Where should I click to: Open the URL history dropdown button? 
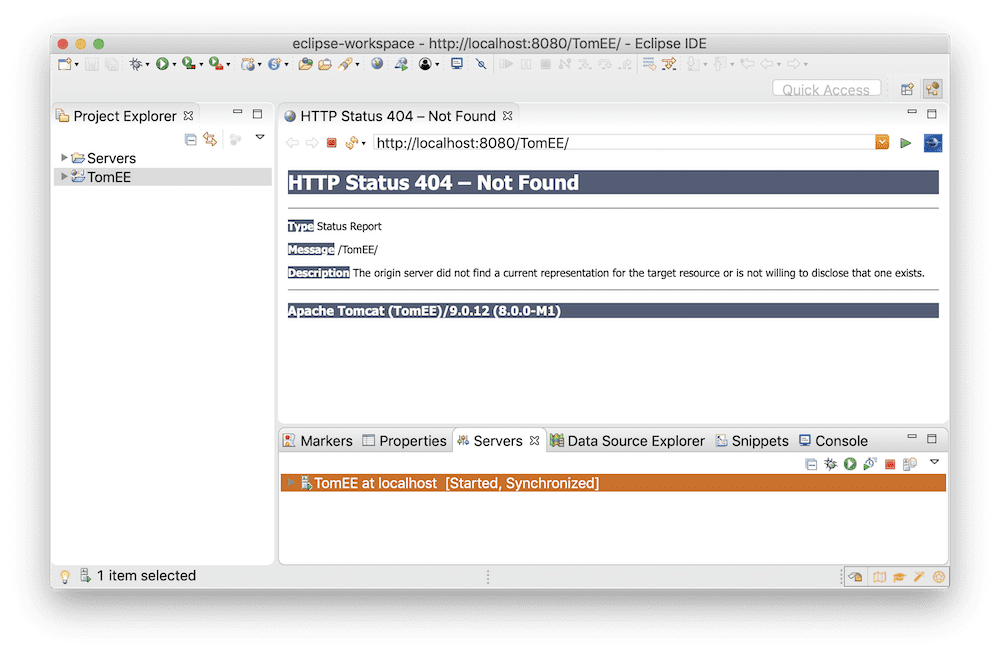(x=882, y=142)
